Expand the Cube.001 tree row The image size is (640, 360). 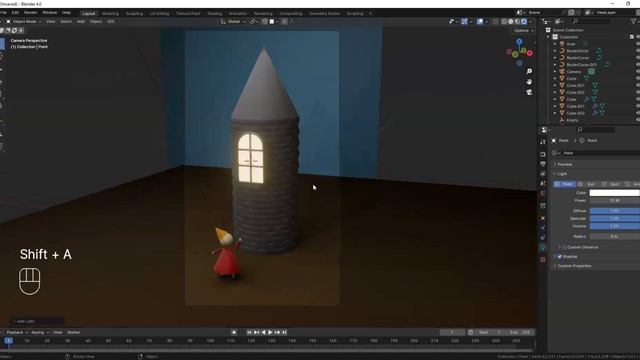click(x=555, y=106)
